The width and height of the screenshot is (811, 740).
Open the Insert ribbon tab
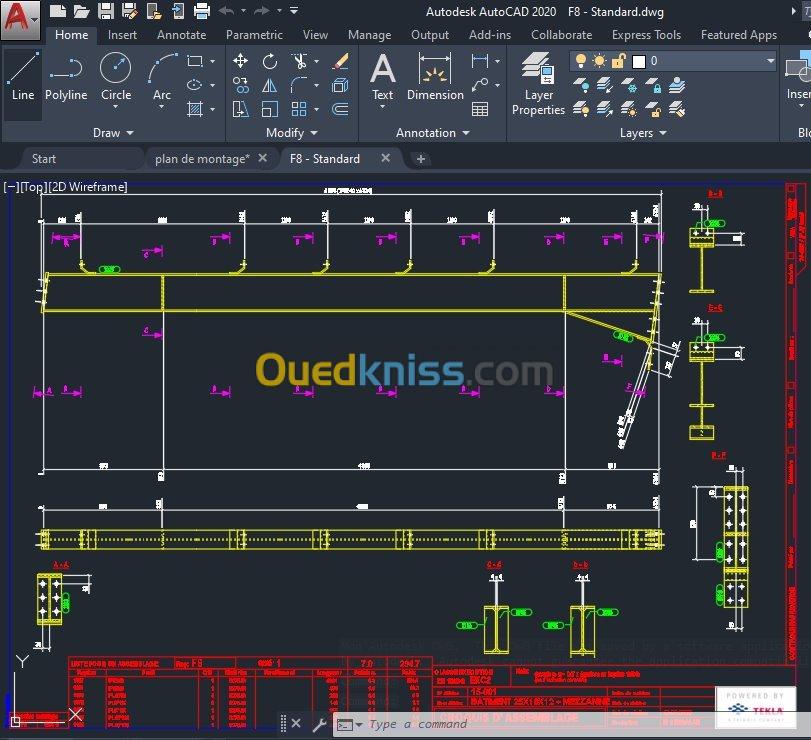coord(122,35)
